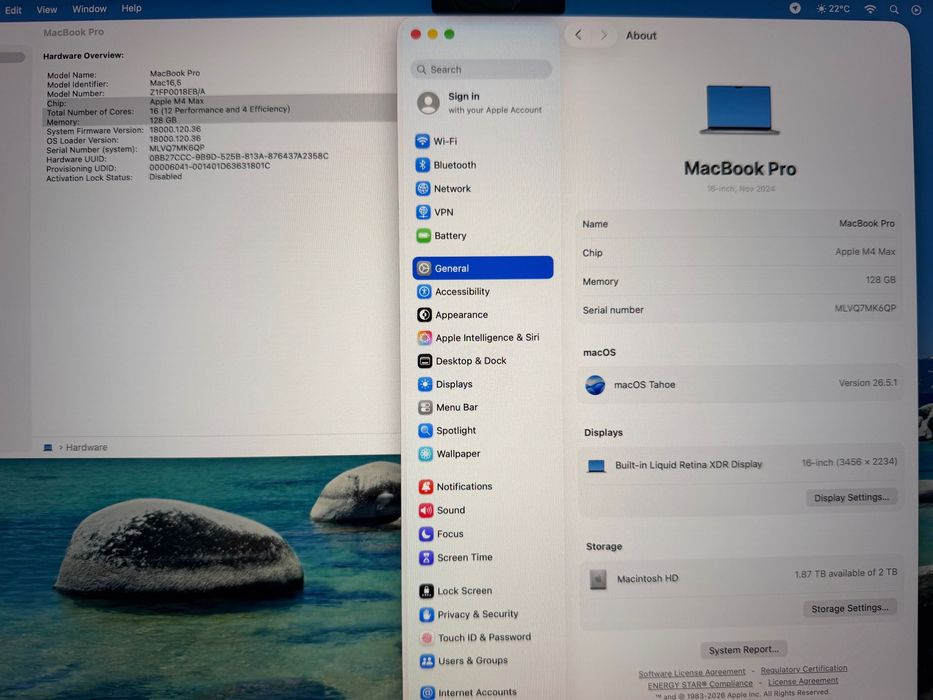933x700 pixels.
Task: Open the Notifications bell icon
Action: coord(426,487)
